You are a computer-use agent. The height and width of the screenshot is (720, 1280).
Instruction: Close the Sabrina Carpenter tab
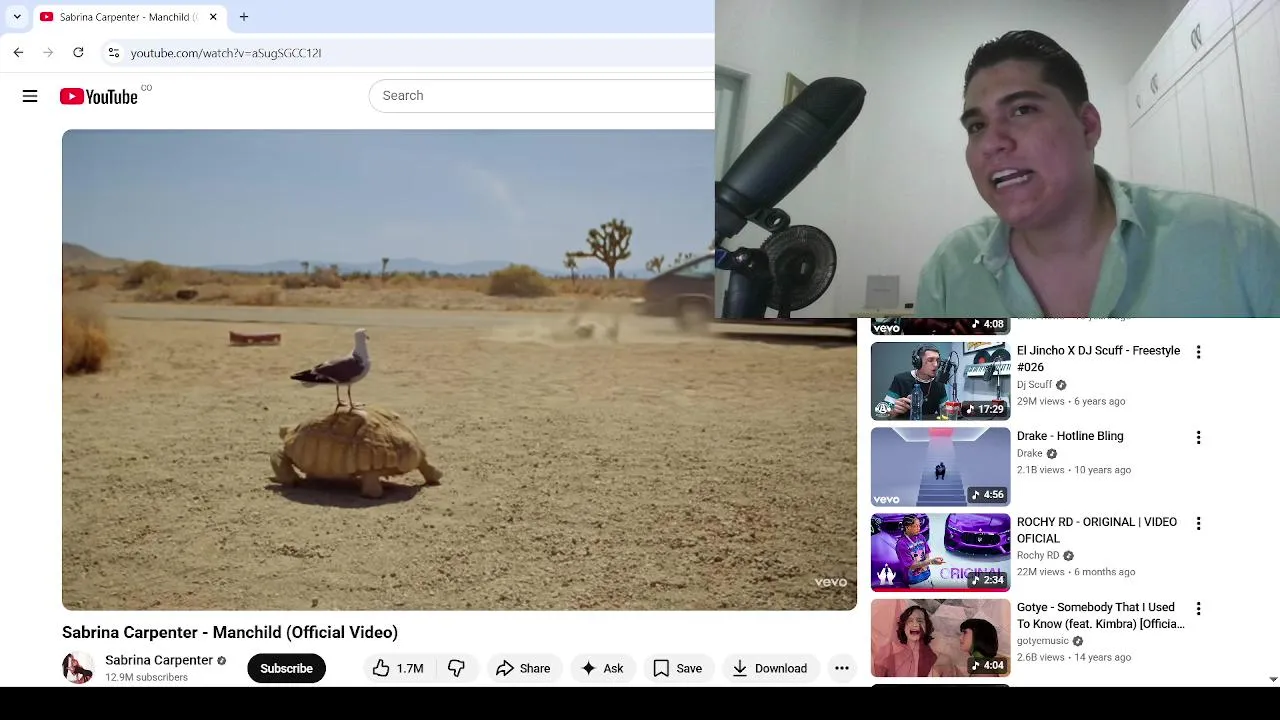coord(213,17)
